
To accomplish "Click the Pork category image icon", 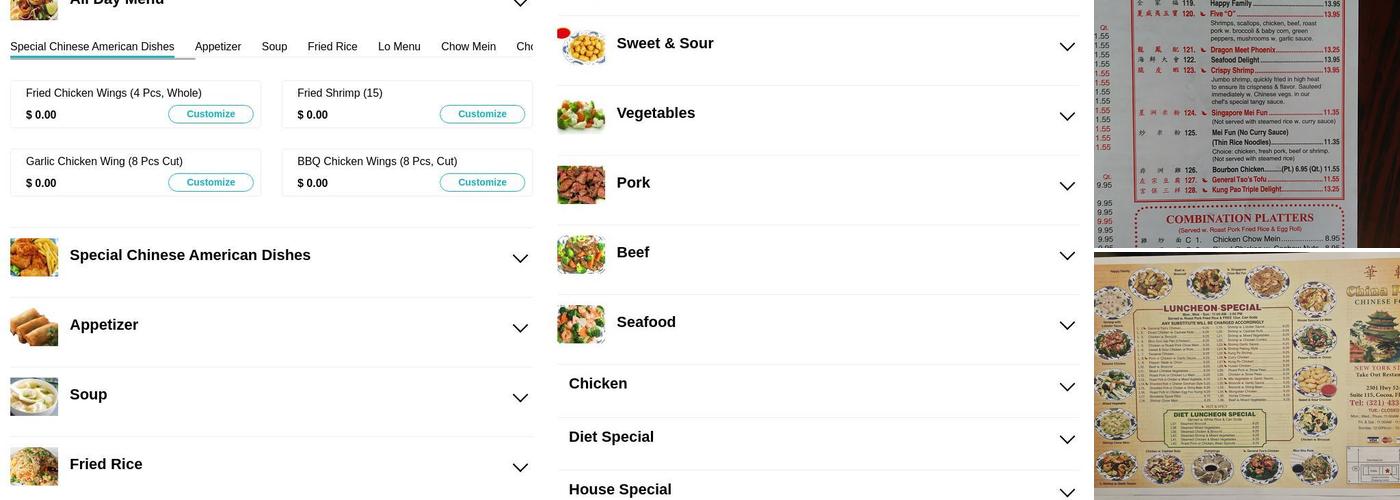I will click(581, 185).
